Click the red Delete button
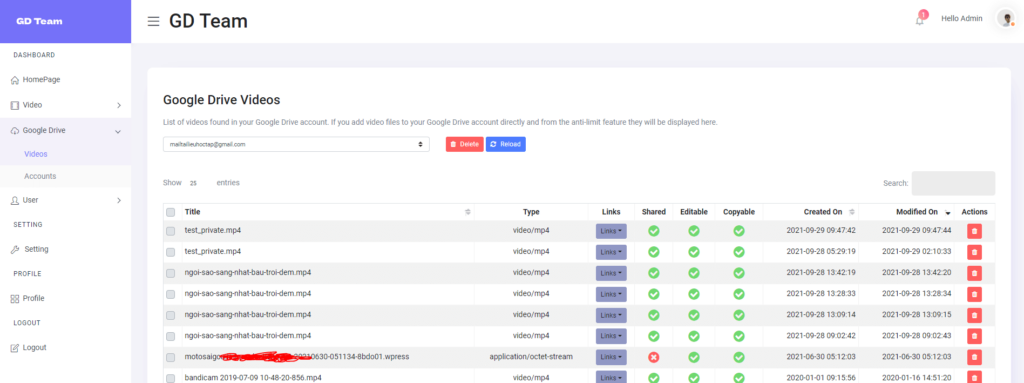1024x383 pixels. tap(464, 144)
